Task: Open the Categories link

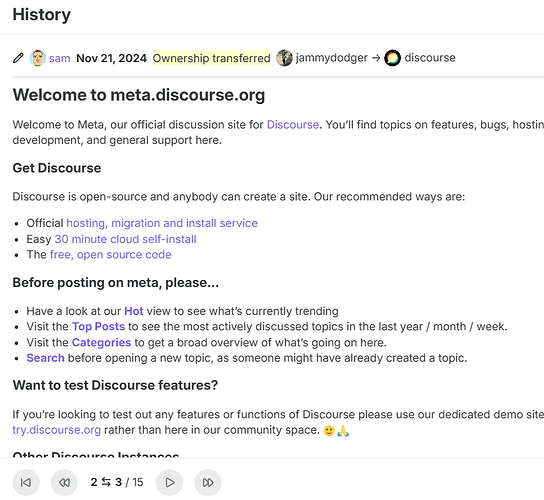Action: coord(101,342)
